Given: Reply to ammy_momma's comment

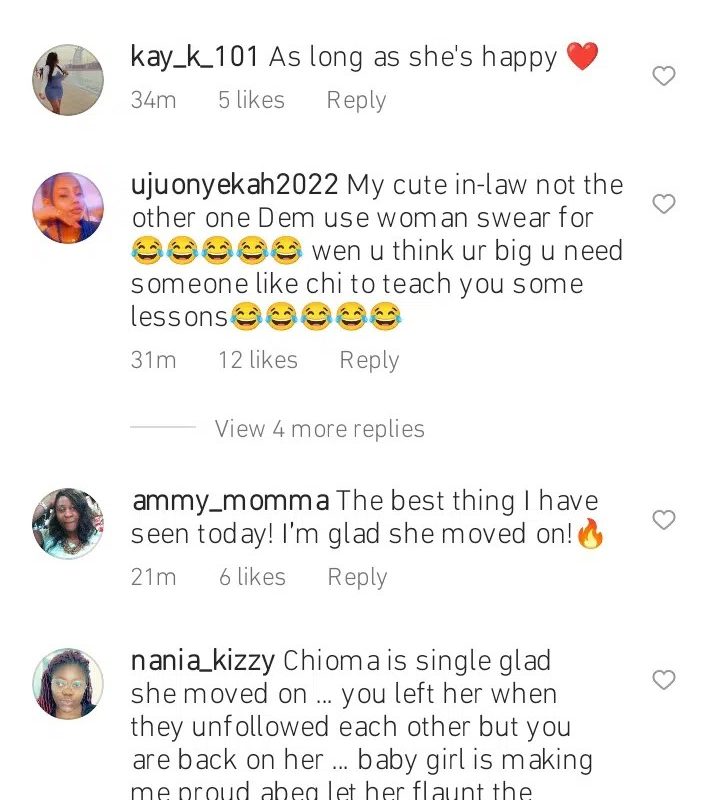Looking at the screenshot, I should coord(356,577).
